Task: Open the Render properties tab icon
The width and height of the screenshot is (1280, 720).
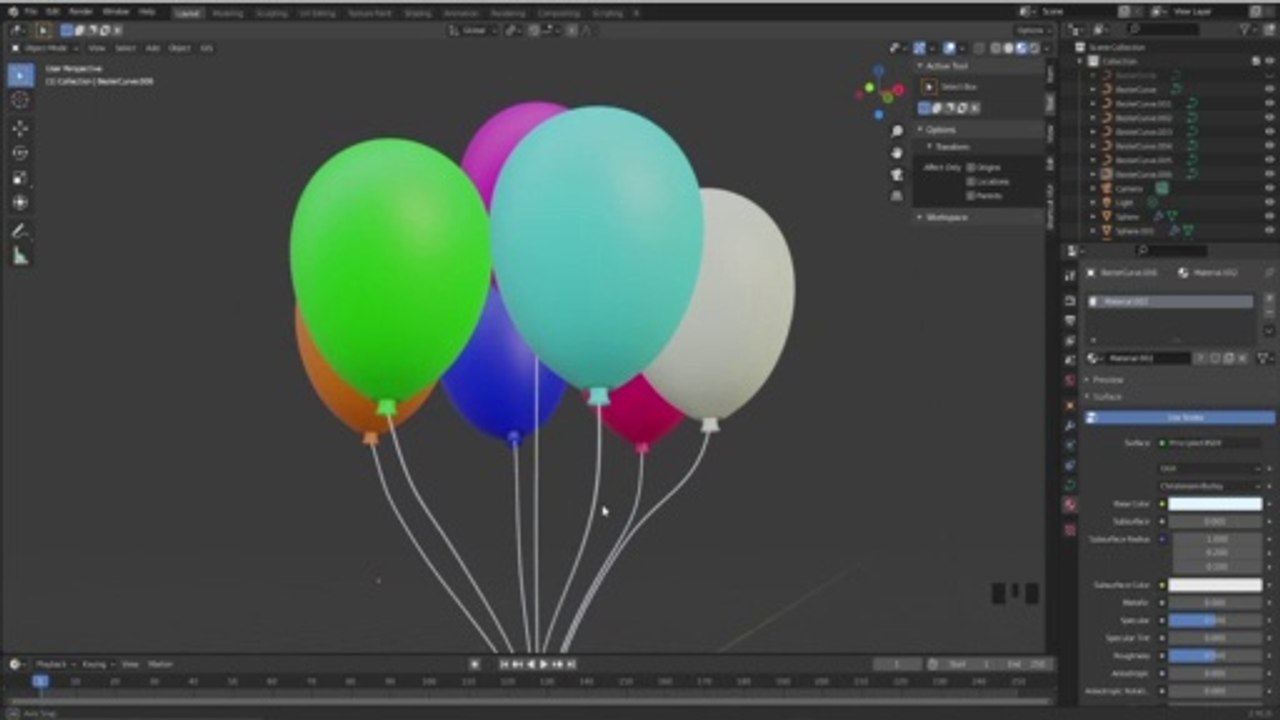Action: pos(1069,300)
